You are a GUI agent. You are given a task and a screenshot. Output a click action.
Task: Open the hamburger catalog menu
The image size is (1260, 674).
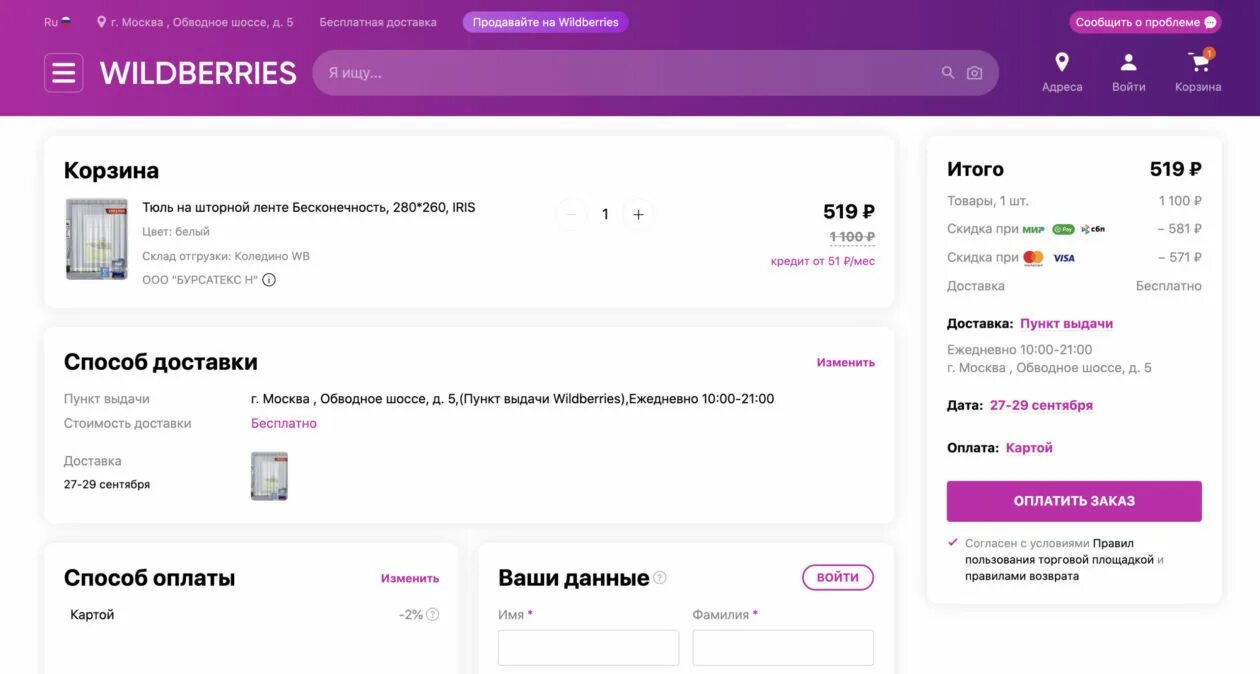(x=64, y=73)
